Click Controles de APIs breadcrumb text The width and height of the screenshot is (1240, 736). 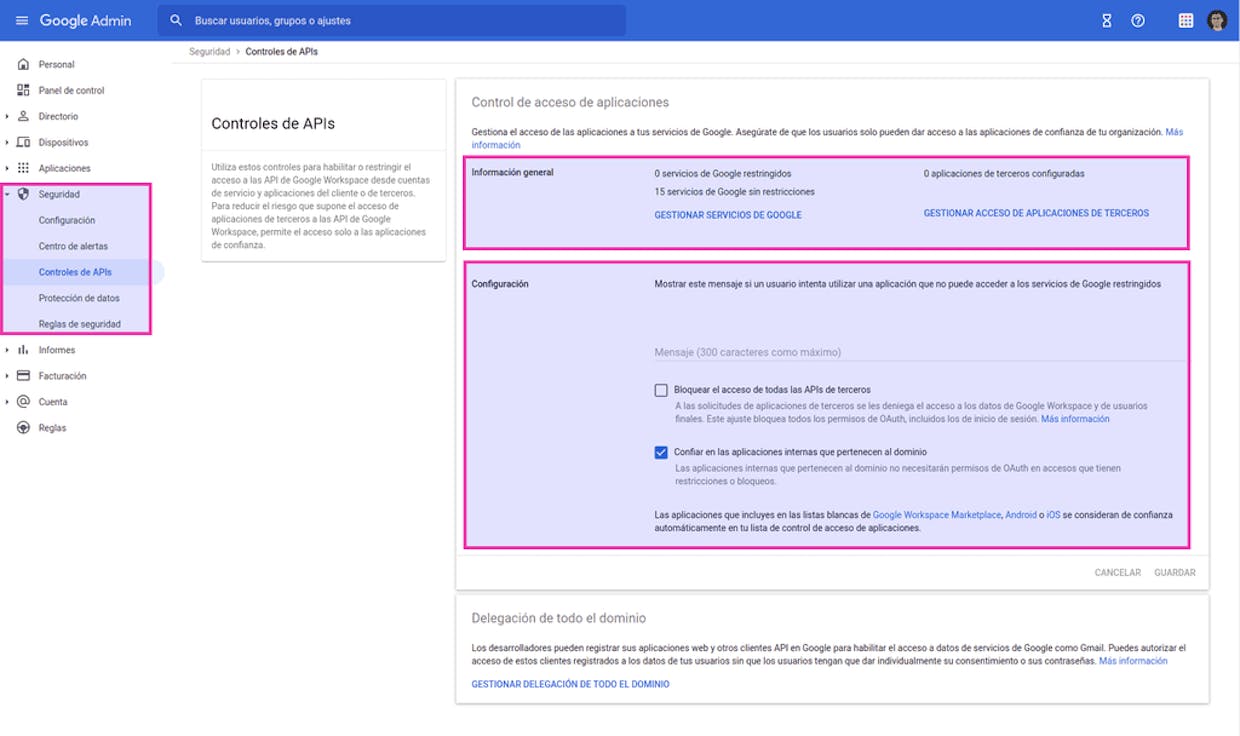pyautogui.click(x=282, y=51)
